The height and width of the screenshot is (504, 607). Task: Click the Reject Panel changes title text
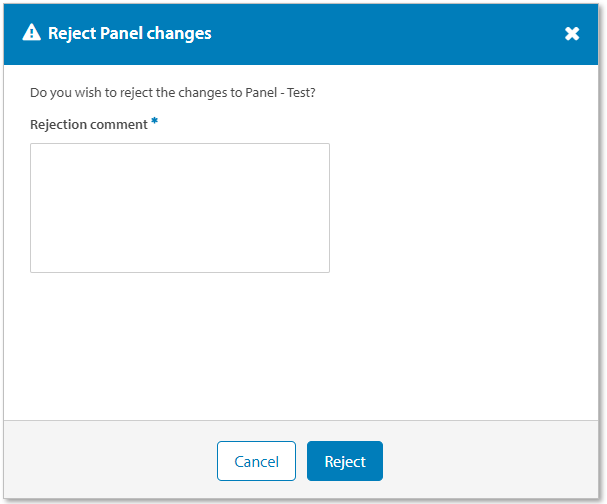[130, 33]
